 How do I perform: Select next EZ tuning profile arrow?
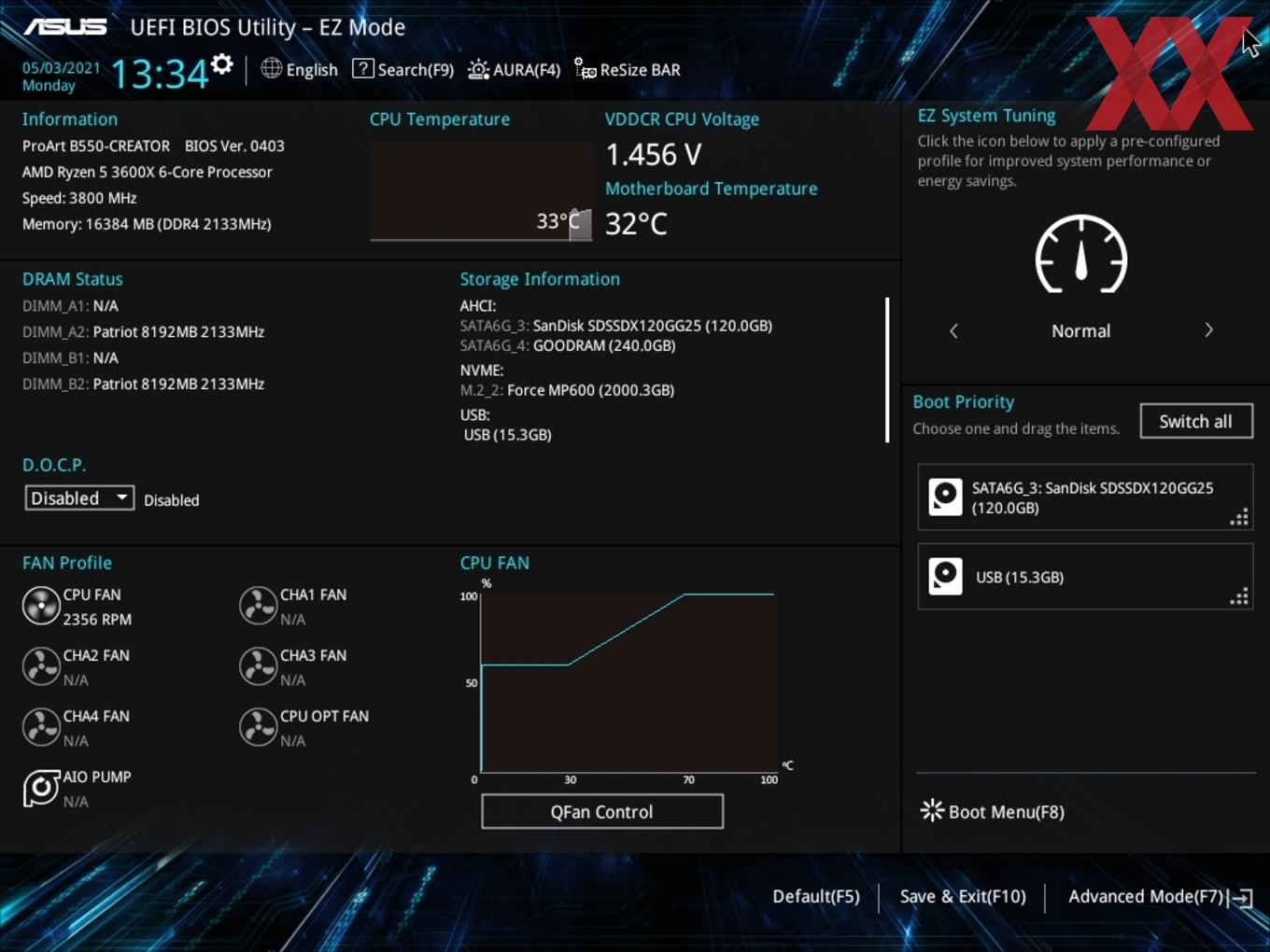click(1208, 330)
